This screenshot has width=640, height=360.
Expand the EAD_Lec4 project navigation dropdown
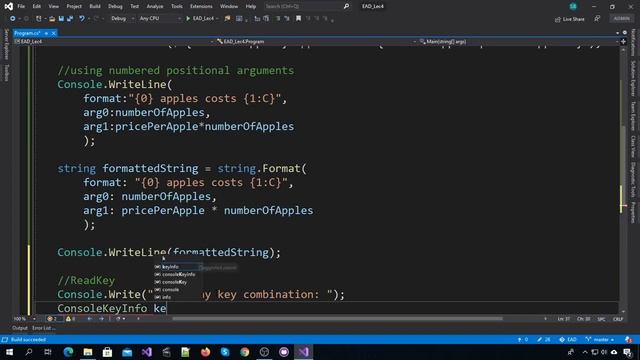pos(212,42)
